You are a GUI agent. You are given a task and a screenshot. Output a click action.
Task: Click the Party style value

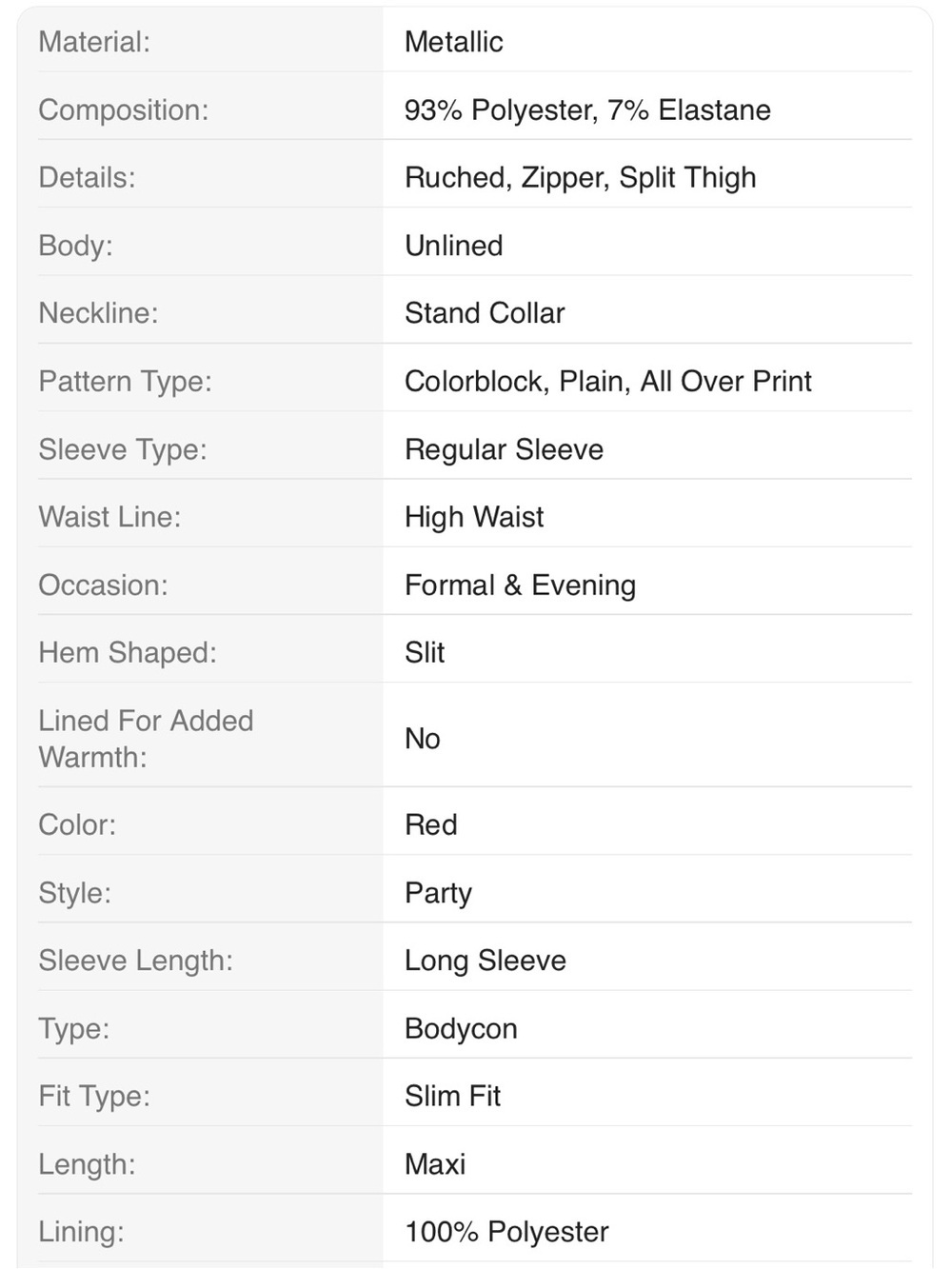point(439,893)
